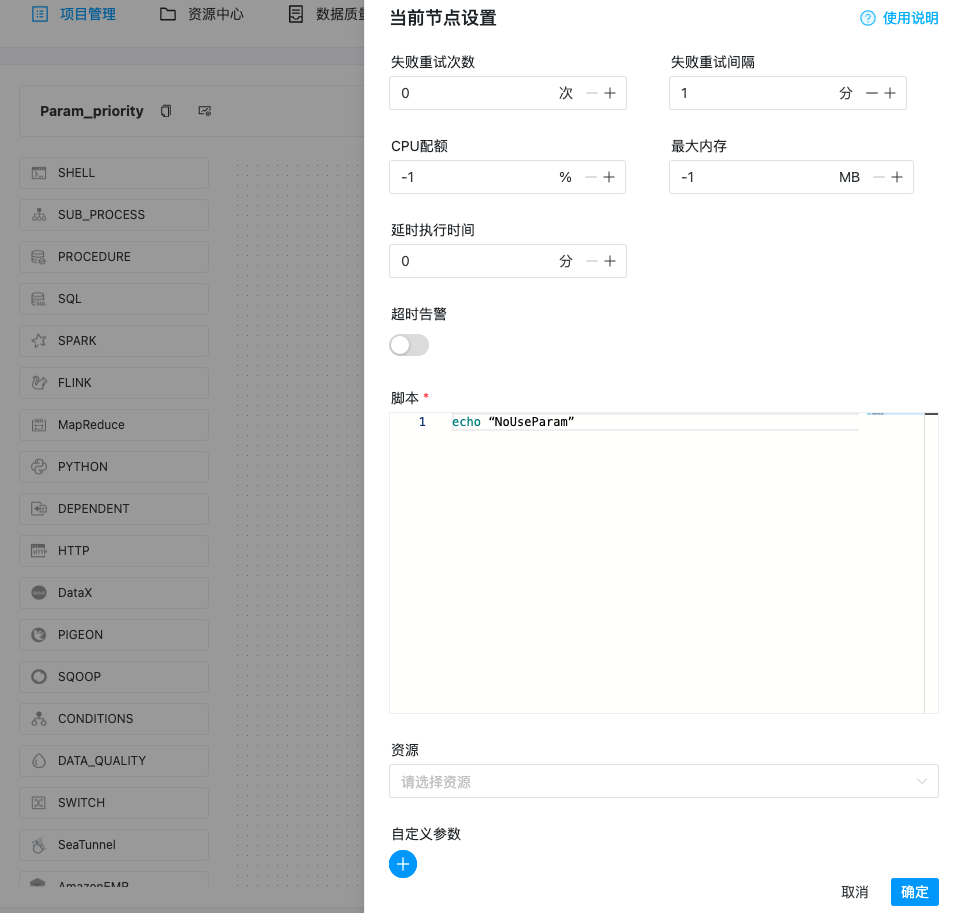Copy the Param_priority workflow name
Screen dimensions: 962x913
[166, 111]
